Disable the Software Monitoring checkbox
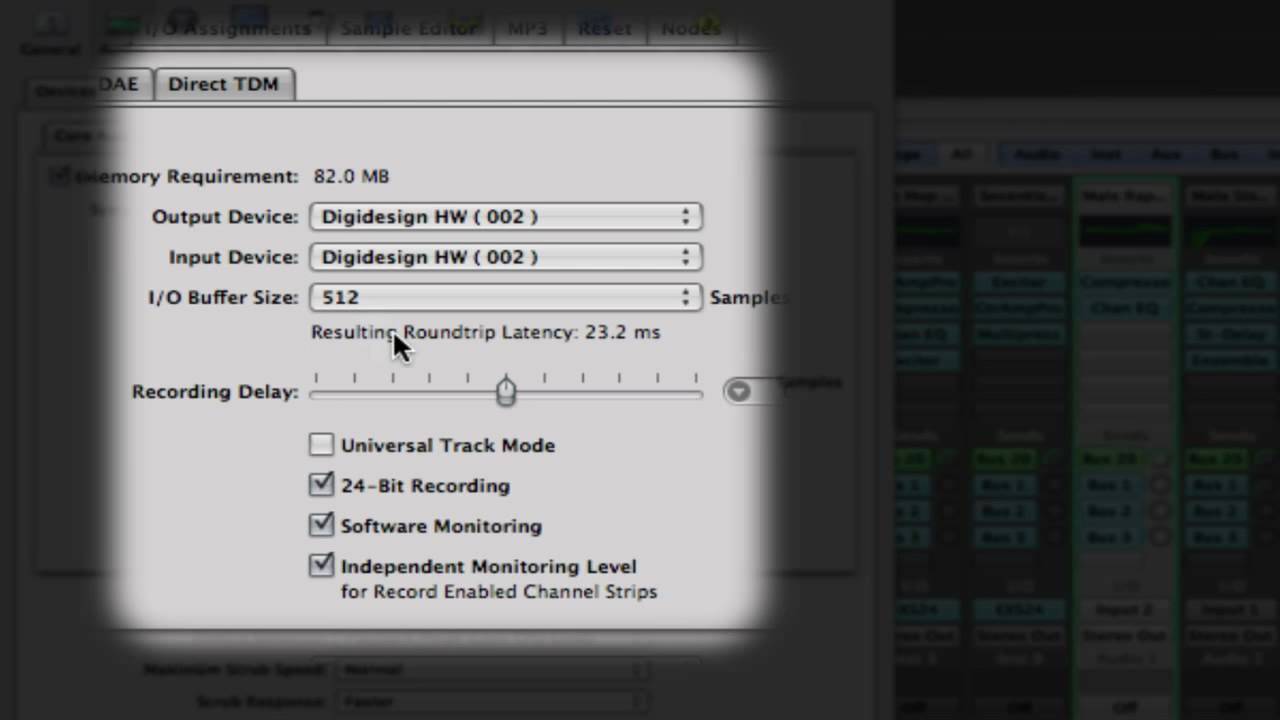The image size is (1280, 720). 321,525
